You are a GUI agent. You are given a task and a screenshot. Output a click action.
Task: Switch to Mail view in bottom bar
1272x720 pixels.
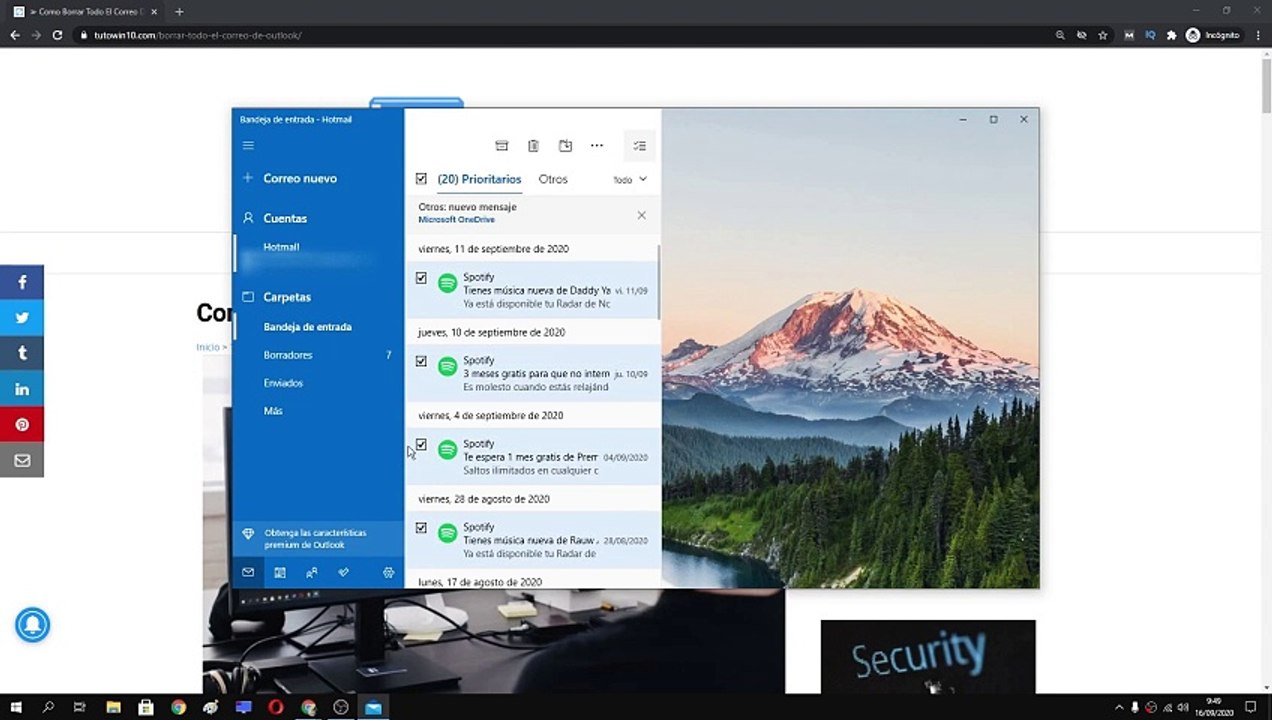point(248,573)
